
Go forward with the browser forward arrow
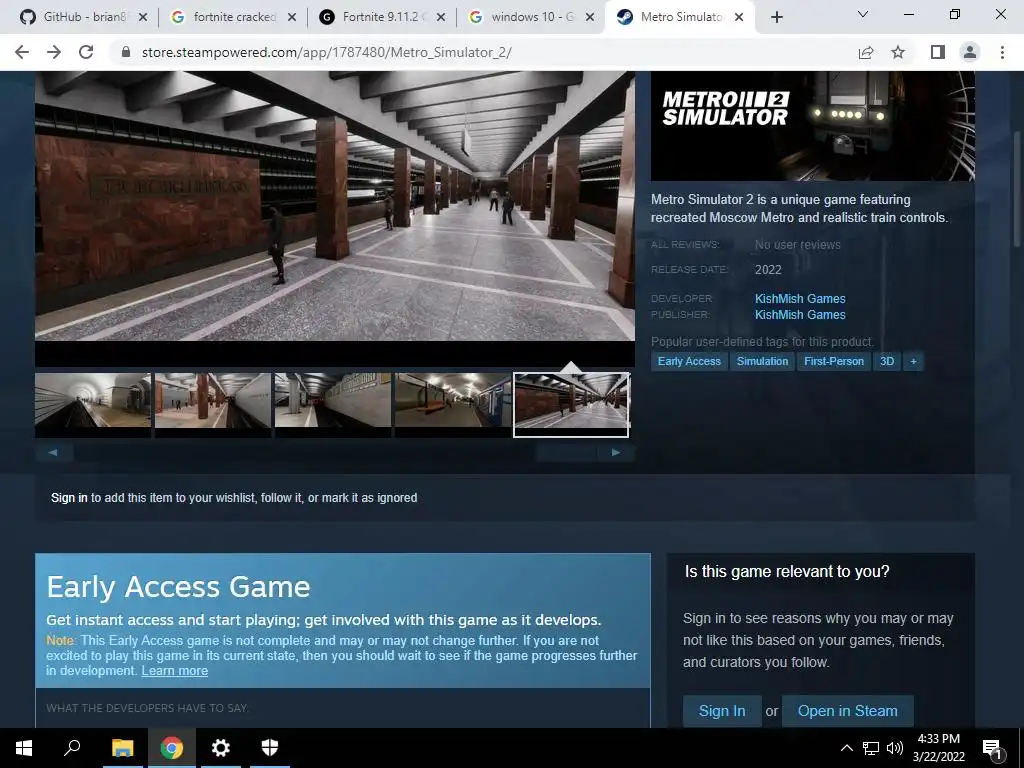pyautogui.click(x=54, y=52)
